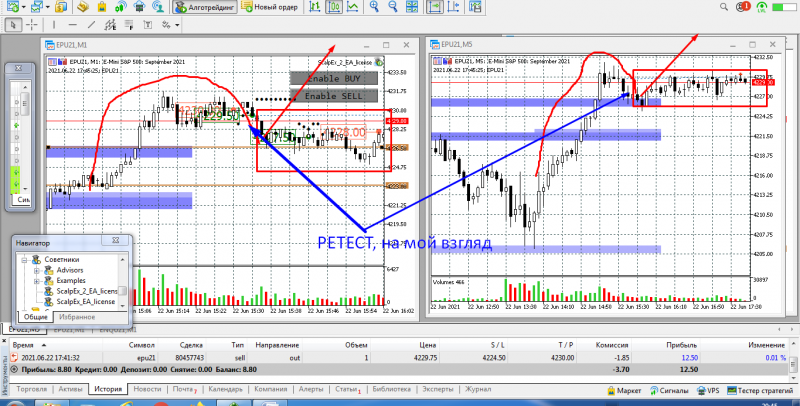Toggle candlestick chart mode

(x=334, y=7)
